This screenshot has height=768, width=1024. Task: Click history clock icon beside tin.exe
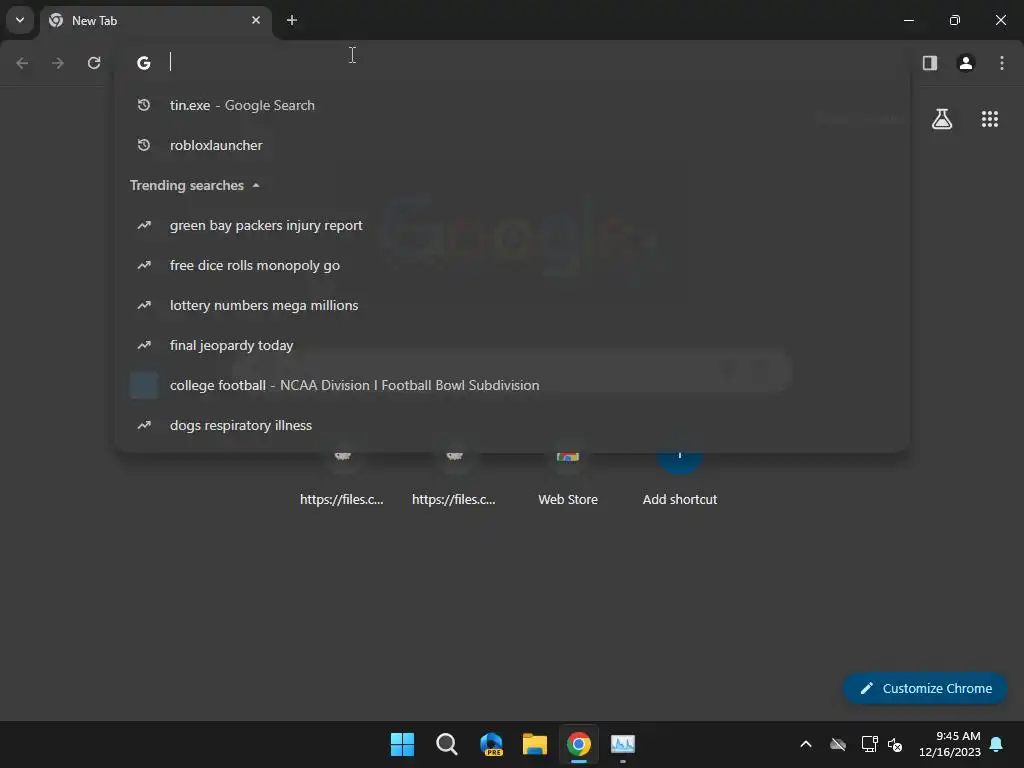click(x=144, y=105)
